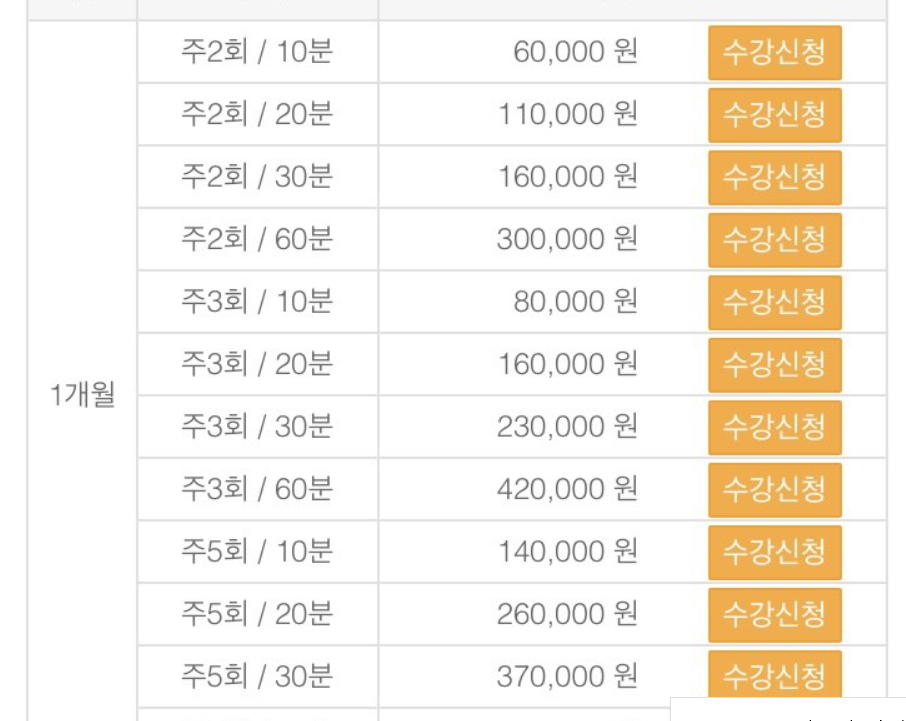The width and height of the screenshot is (906, 721).
Task: Register for the 주3회 / 60분 plan
Action: click(775, 490)
